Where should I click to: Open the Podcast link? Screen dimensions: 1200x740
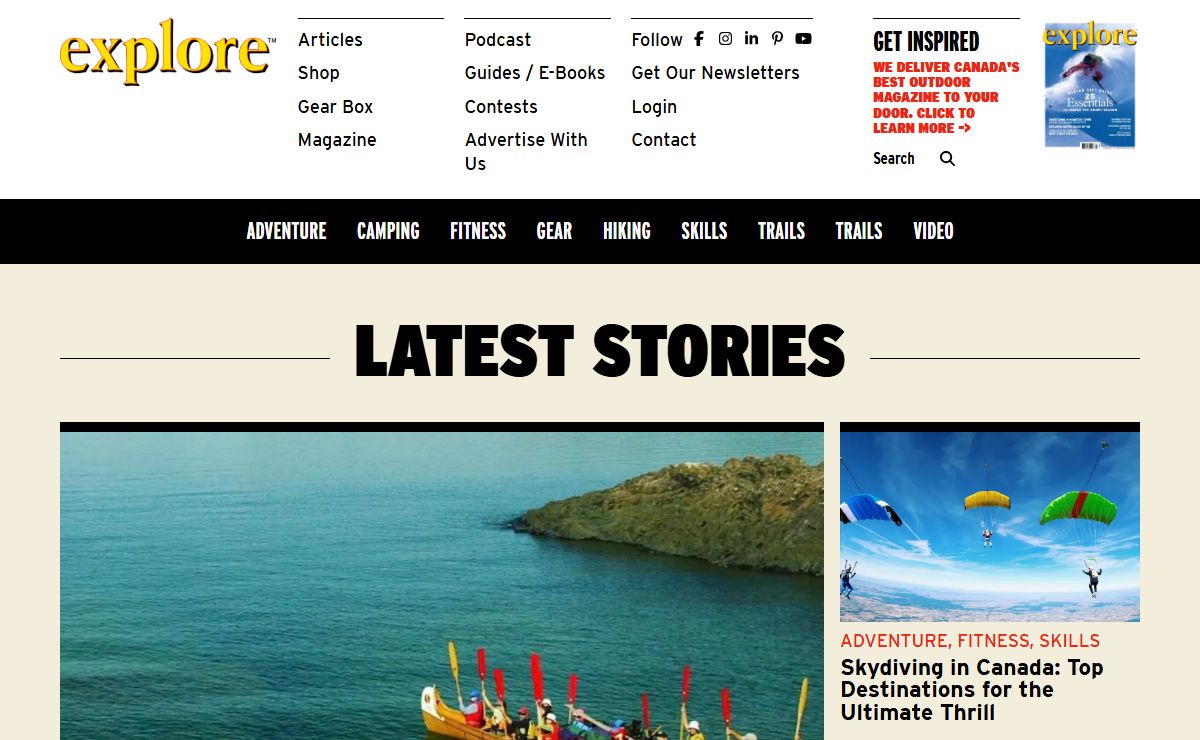[498, 40]
